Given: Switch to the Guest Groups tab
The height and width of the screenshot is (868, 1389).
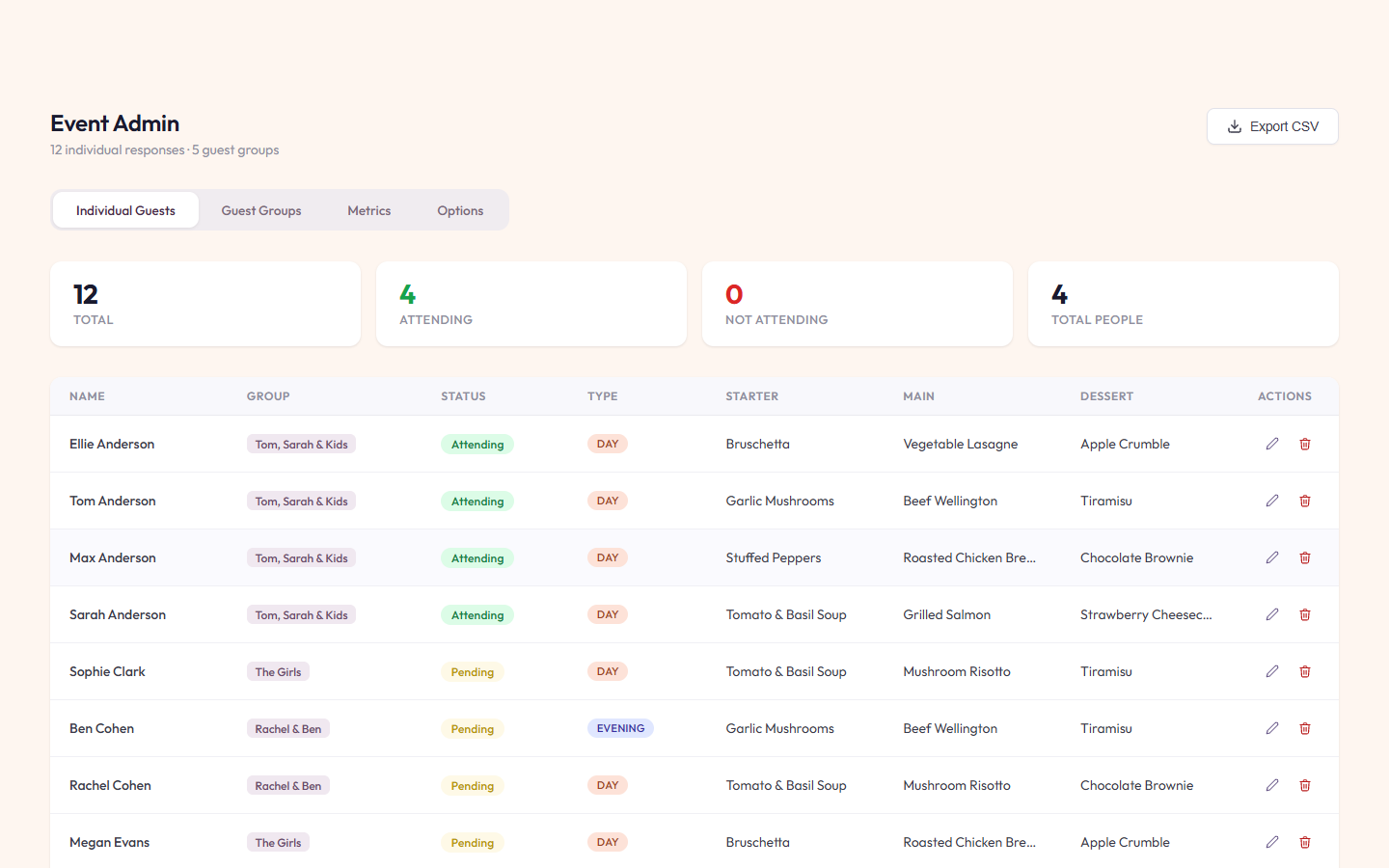Looking at the screenshot, I should [261, 210].
